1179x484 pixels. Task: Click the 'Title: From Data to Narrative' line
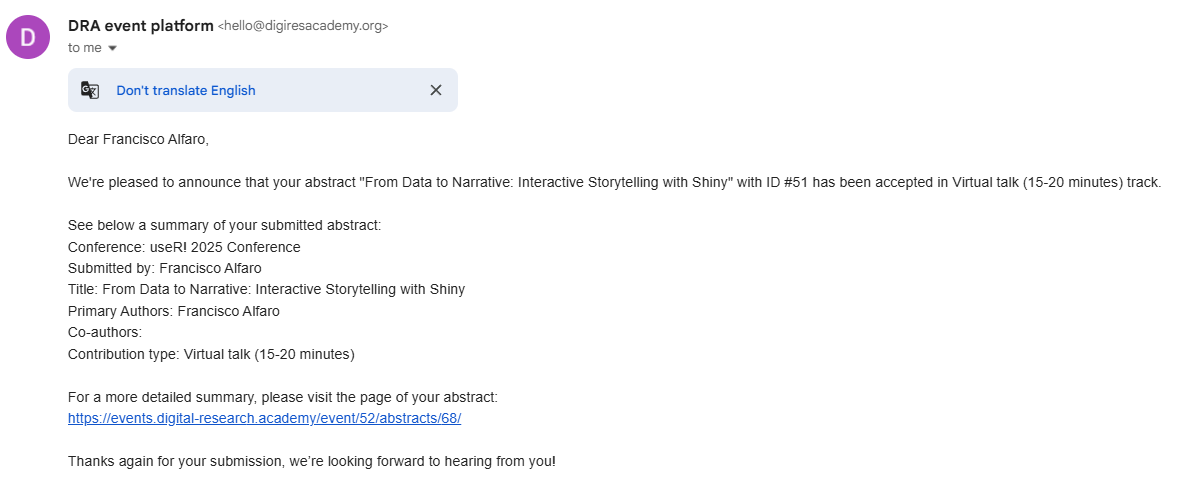266,289
